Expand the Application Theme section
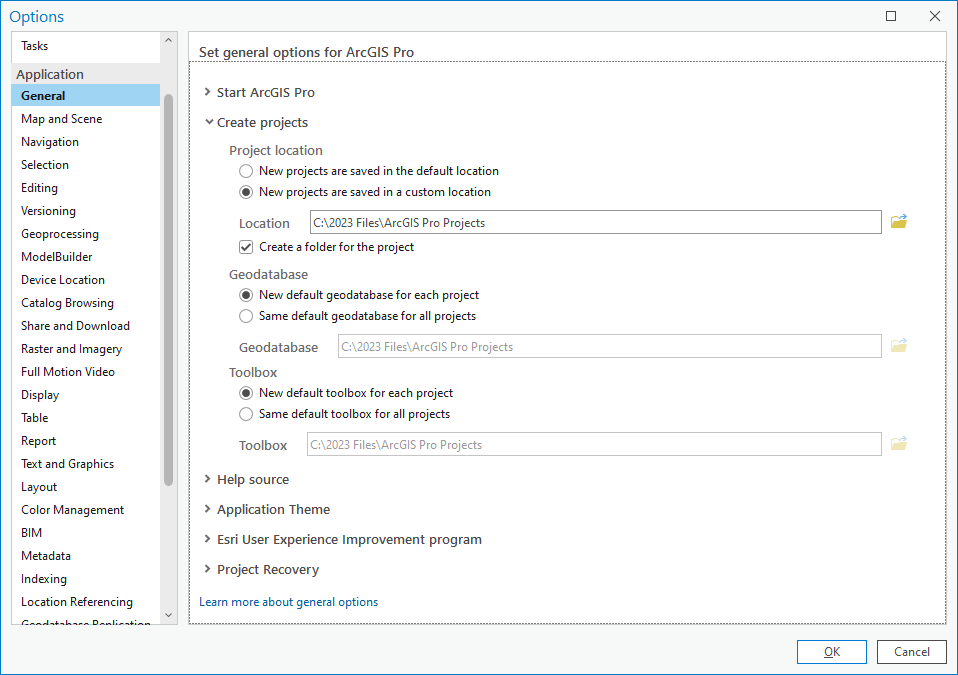 pos(208,510)
